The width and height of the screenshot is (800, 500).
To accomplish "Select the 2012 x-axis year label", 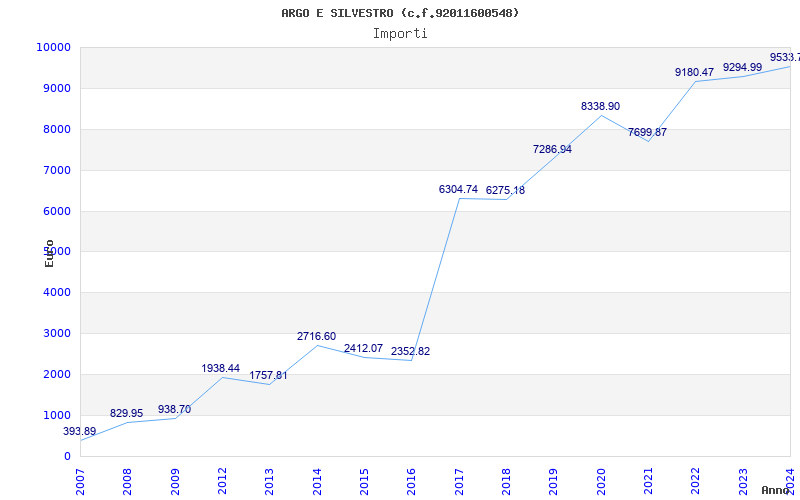I will [x=223, y=479].
